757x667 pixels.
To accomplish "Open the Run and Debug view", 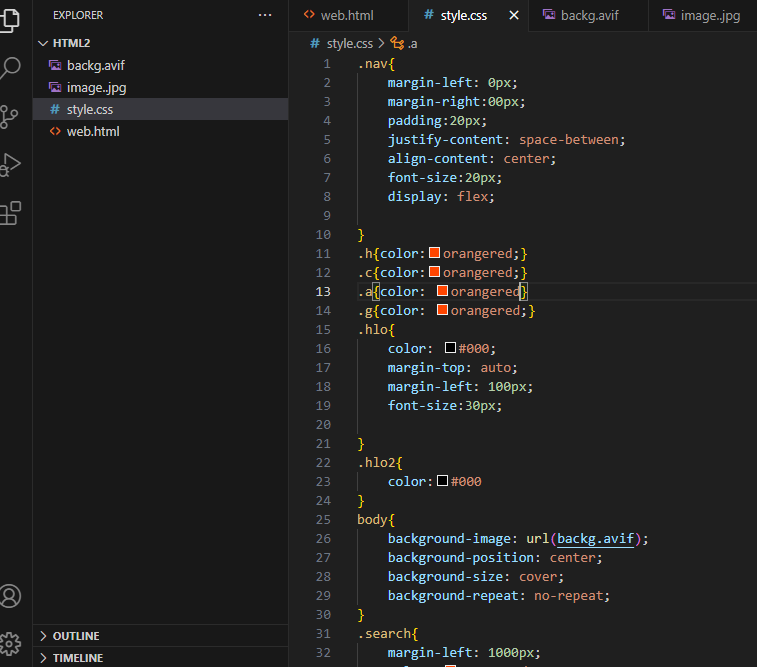I will tap(10, 165).
